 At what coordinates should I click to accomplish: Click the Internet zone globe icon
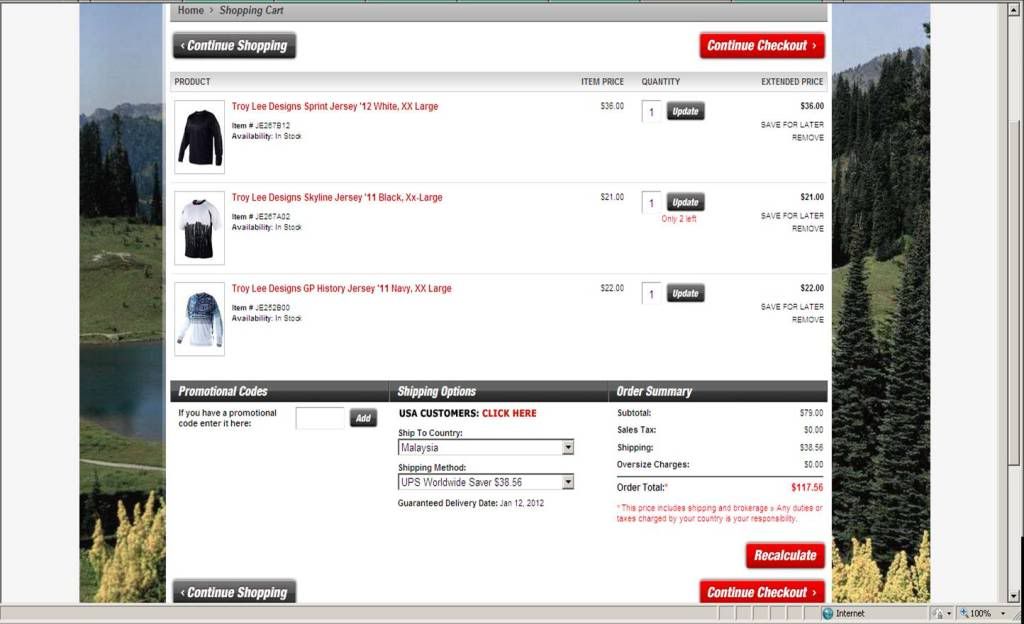pyautogui.click(x=827, y=614)
